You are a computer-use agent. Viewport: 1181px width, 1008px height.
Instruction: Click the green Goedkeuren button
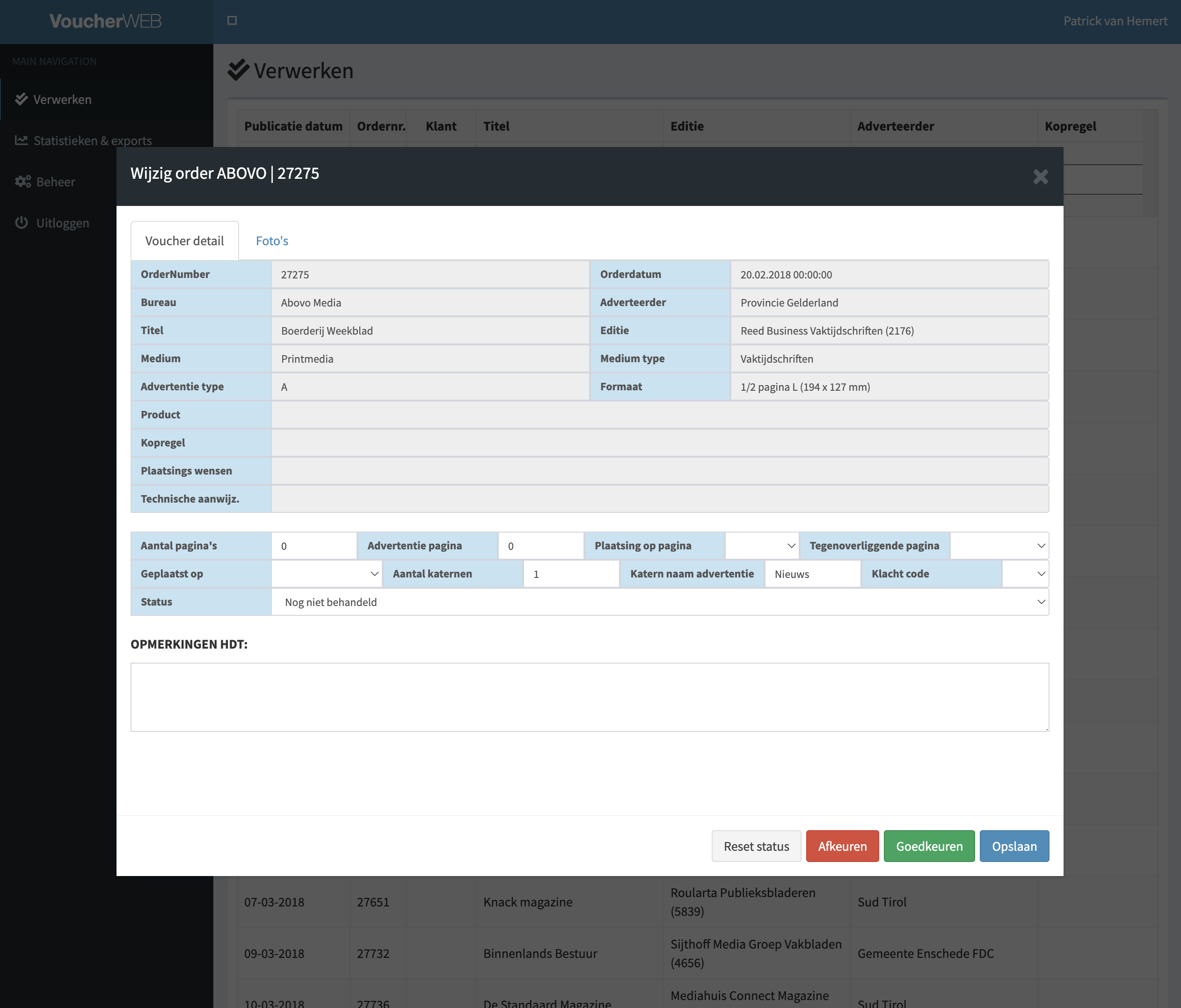(929, 846)
